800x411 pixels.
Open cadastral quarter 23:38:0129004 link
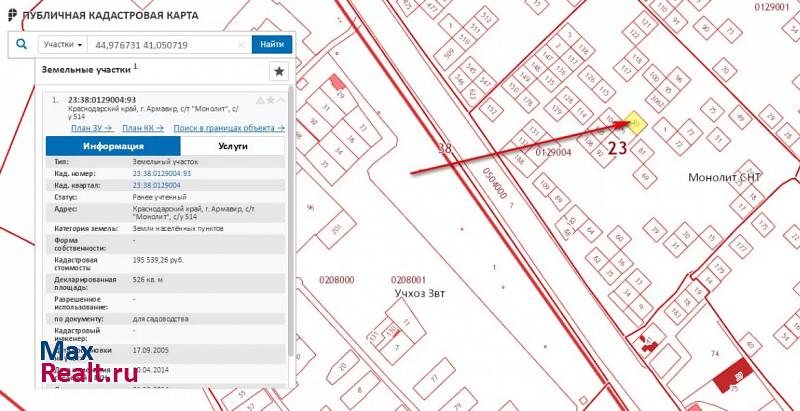tap(156, 186)
